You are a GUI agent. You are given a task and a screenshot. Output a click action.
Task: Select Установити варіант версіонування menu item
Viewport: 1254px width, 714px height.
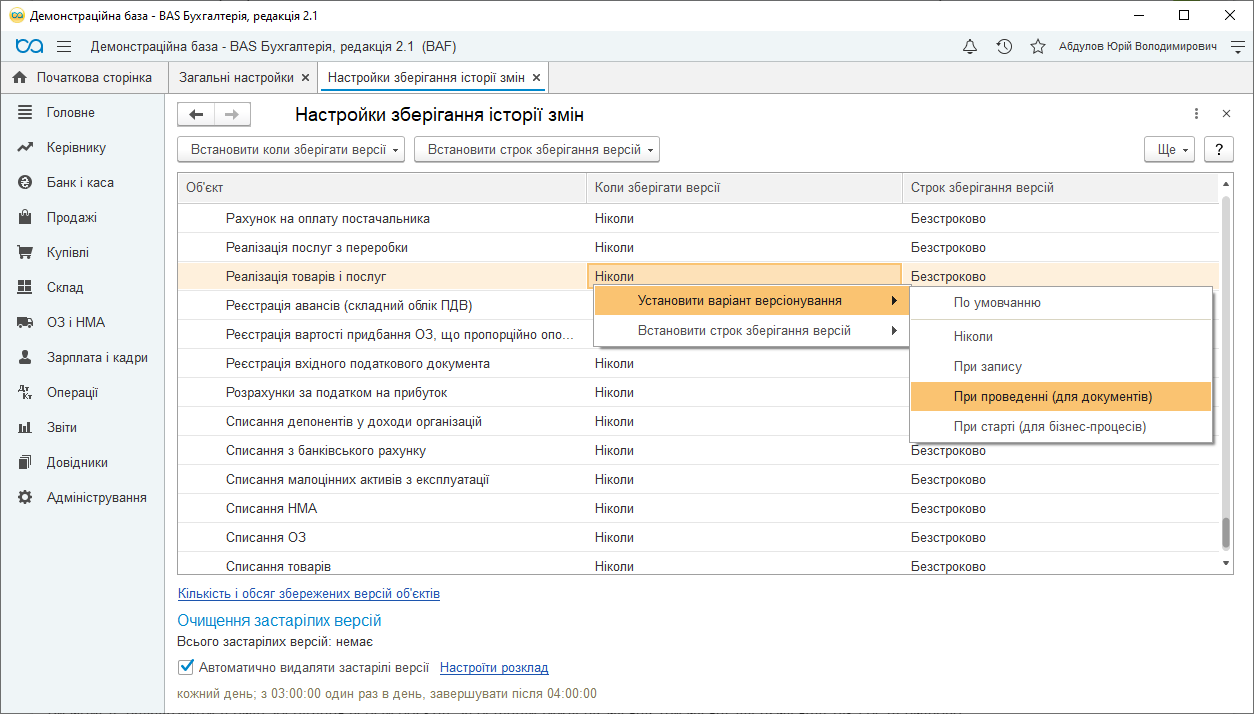[x=750, y=301]
